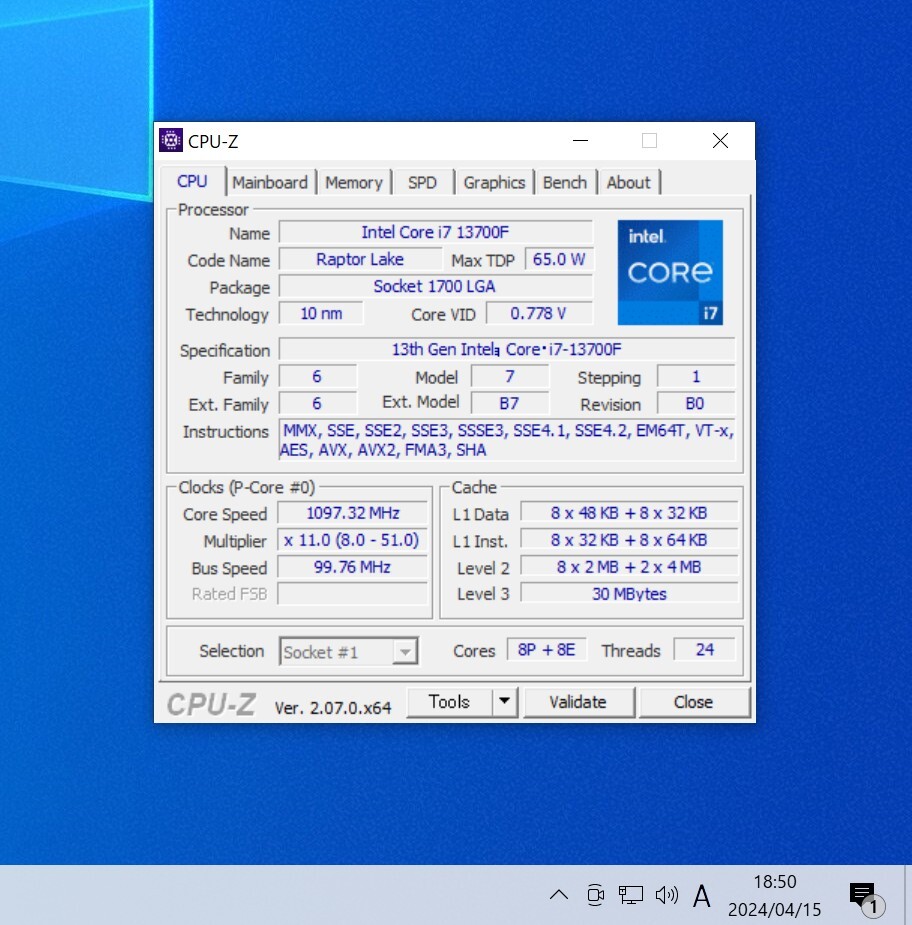Click the Bus Speed value '99.76 MHz'
Image resolution: width=912 pixels, height=925 pixels.
click(x=352, y=567)
